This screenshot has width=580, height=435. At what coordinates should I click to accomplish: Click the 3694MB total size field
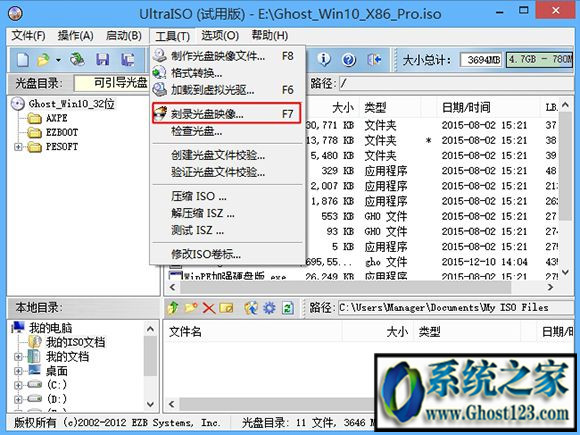480,60
